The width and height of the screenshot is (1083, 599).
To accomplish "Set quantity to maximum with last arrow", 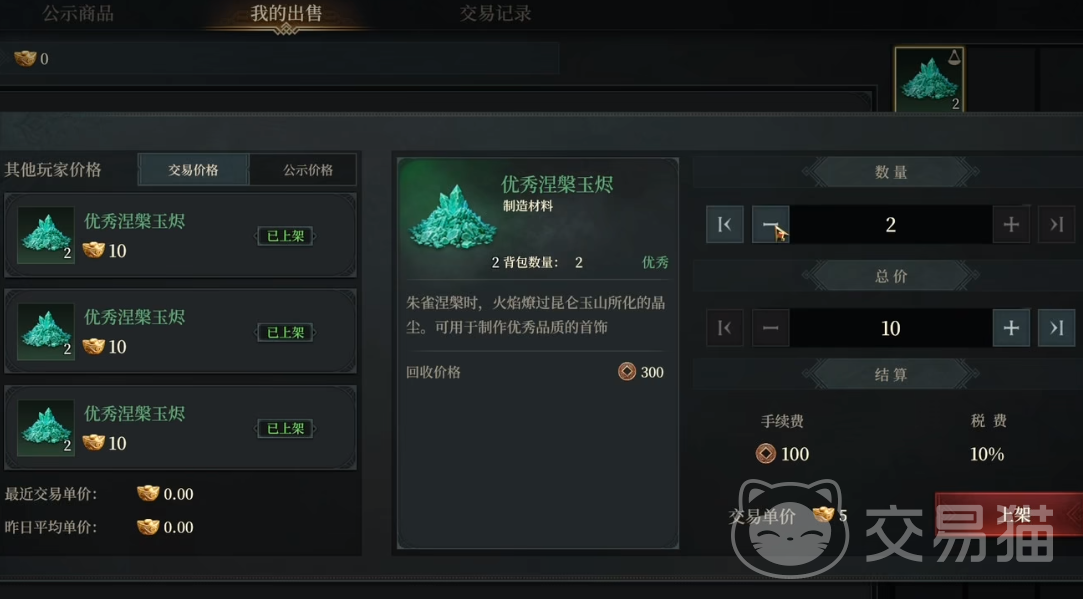I will (1056, 225).
